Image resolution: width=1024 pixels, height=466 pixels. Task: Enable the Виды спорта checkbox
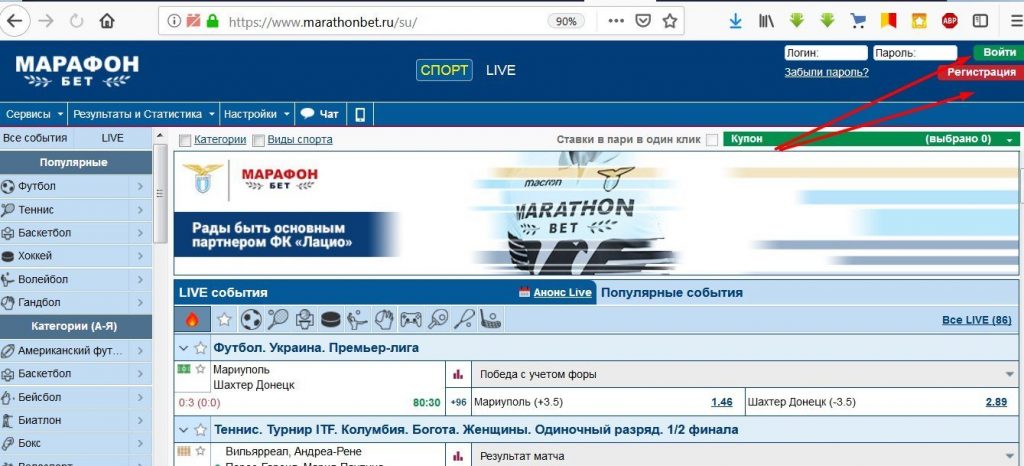[x=259, y=140]
